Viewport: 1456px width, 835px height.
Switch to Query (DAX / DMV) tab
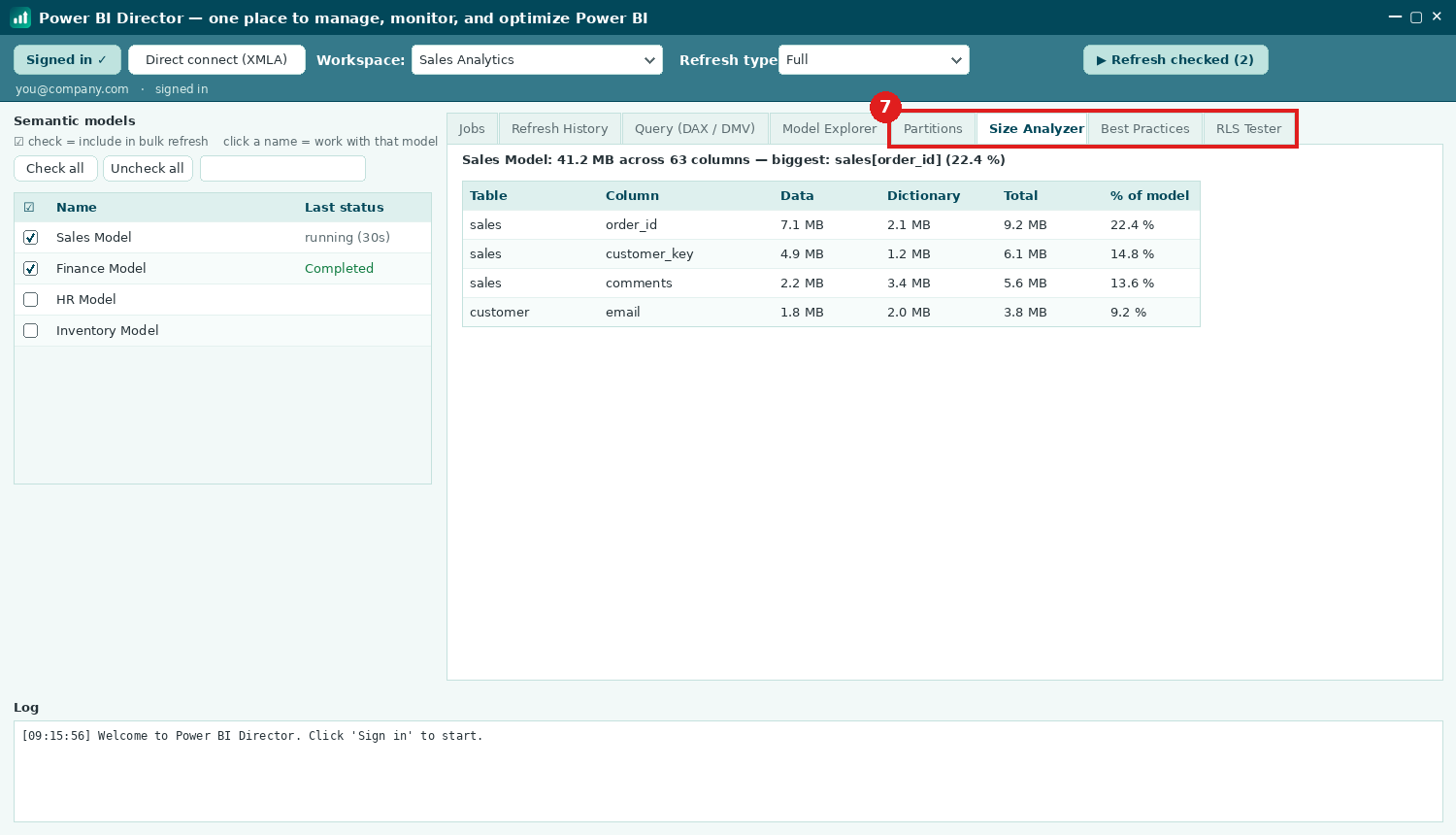click(x=695, y=128)
